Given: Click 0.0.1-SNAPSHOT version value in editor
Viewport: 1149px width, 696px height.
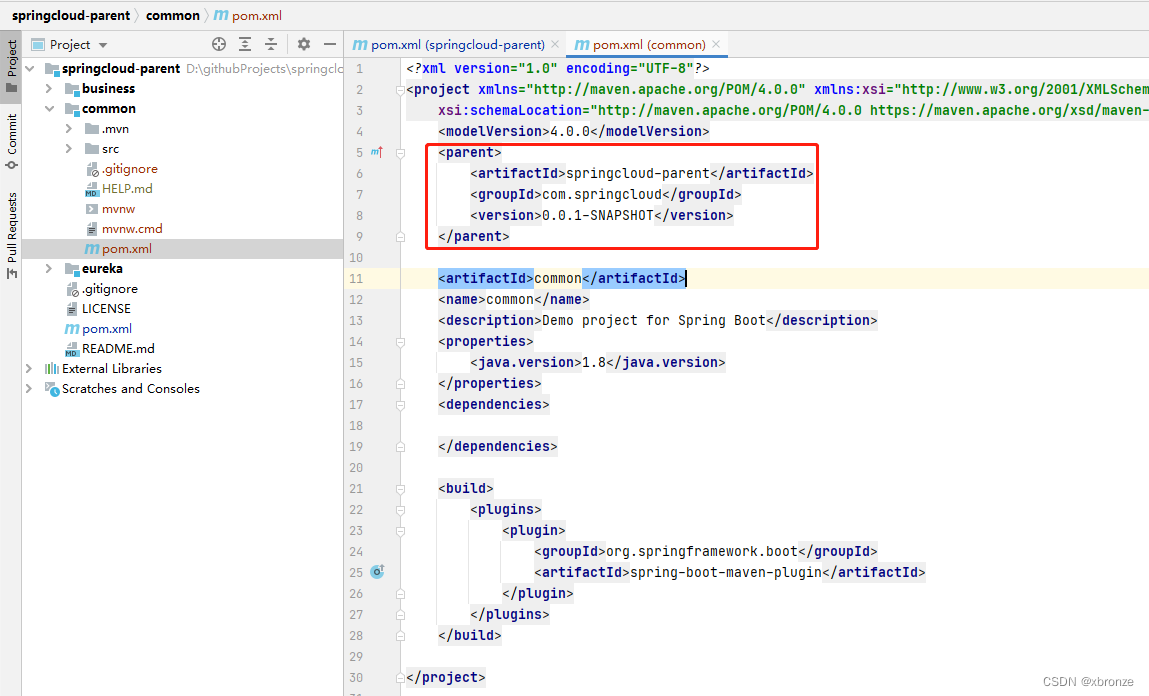Looking at the screenshot, I should pos(597,215).
